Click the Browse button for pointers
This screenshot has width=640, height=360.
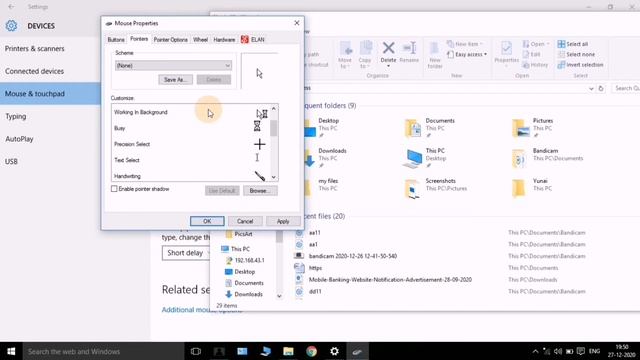260,191
